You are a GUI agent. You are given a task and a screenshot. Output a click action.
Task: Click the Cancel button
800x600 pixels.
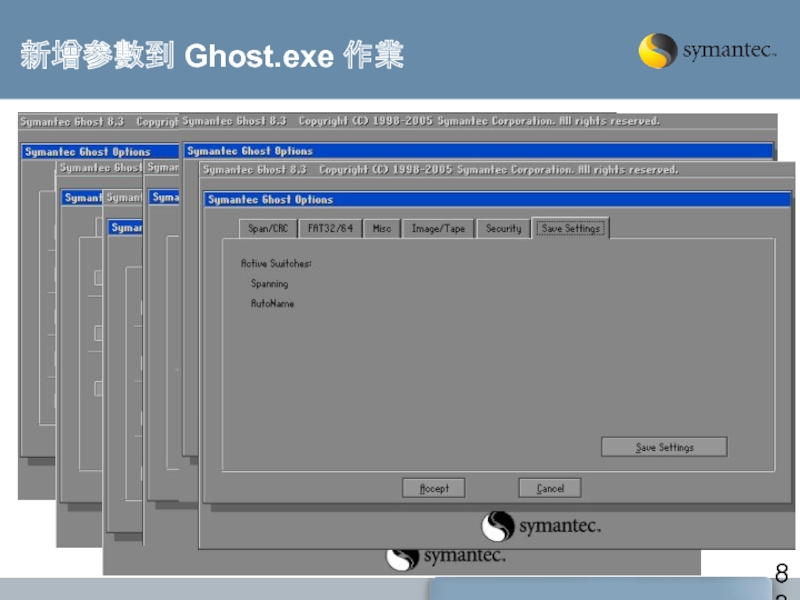[x=550, y=488]
